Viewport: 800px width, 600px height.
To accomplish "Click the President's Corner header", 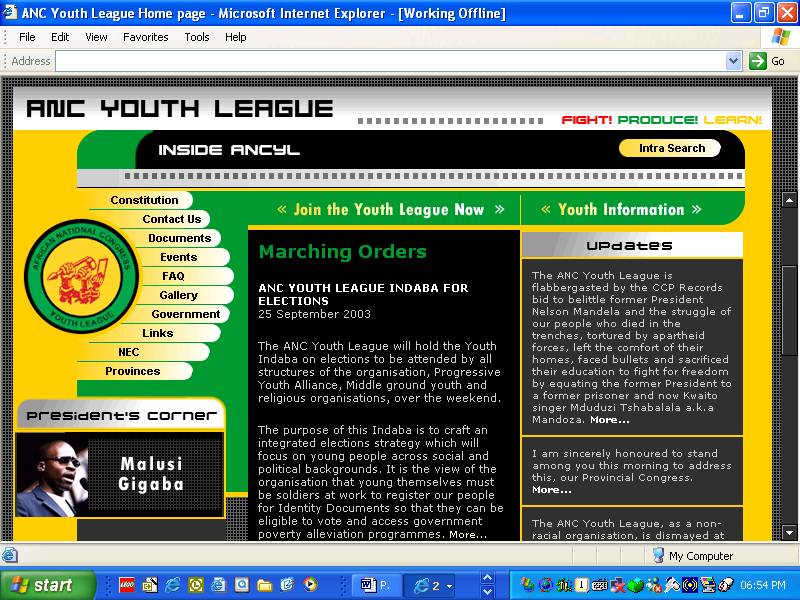I will [121, 416].
